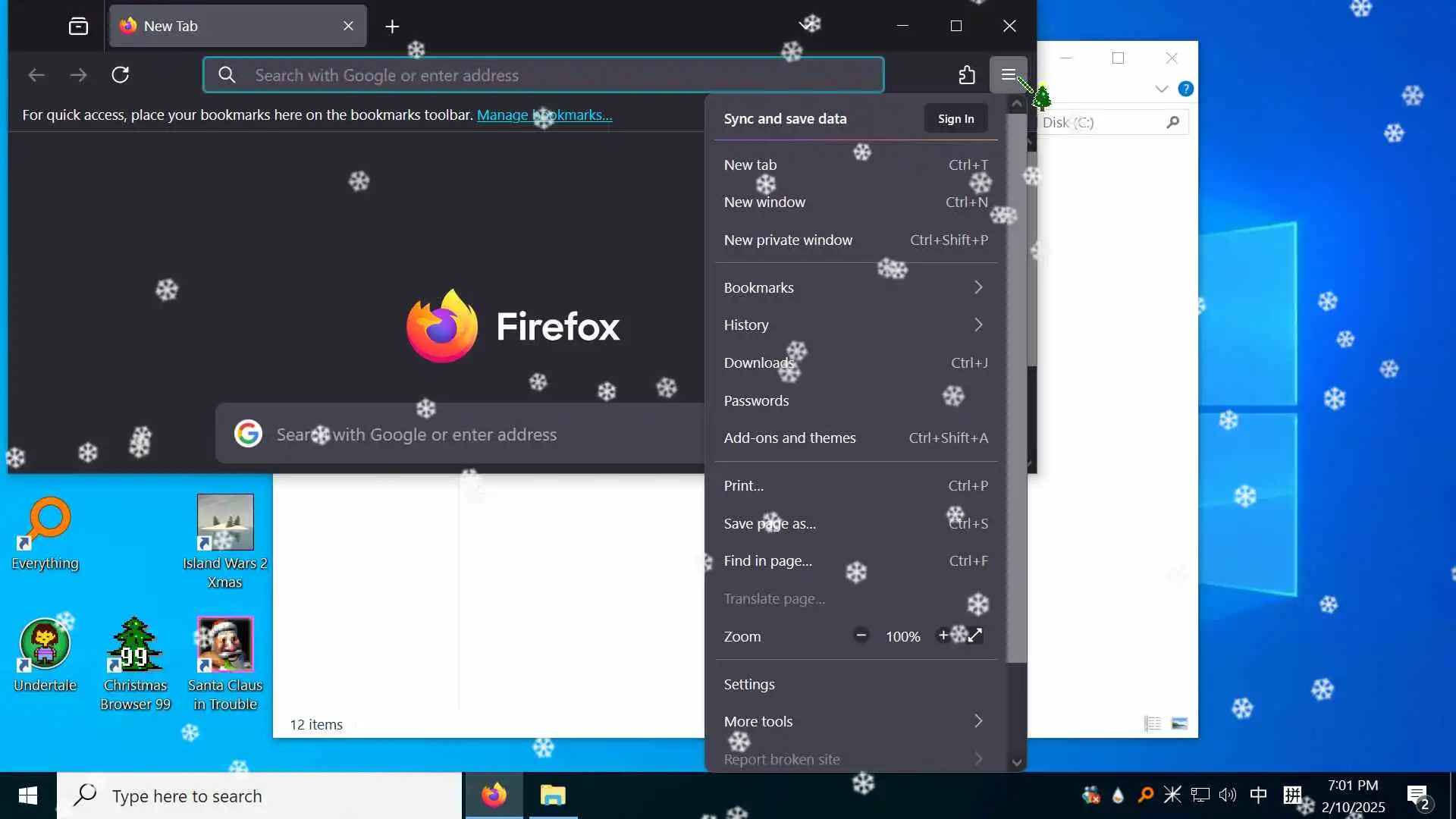The width and height of the screenshot is (1456, 819).
Task: Click the Firefox extensions puzzle icon
Action: point(966,75)
